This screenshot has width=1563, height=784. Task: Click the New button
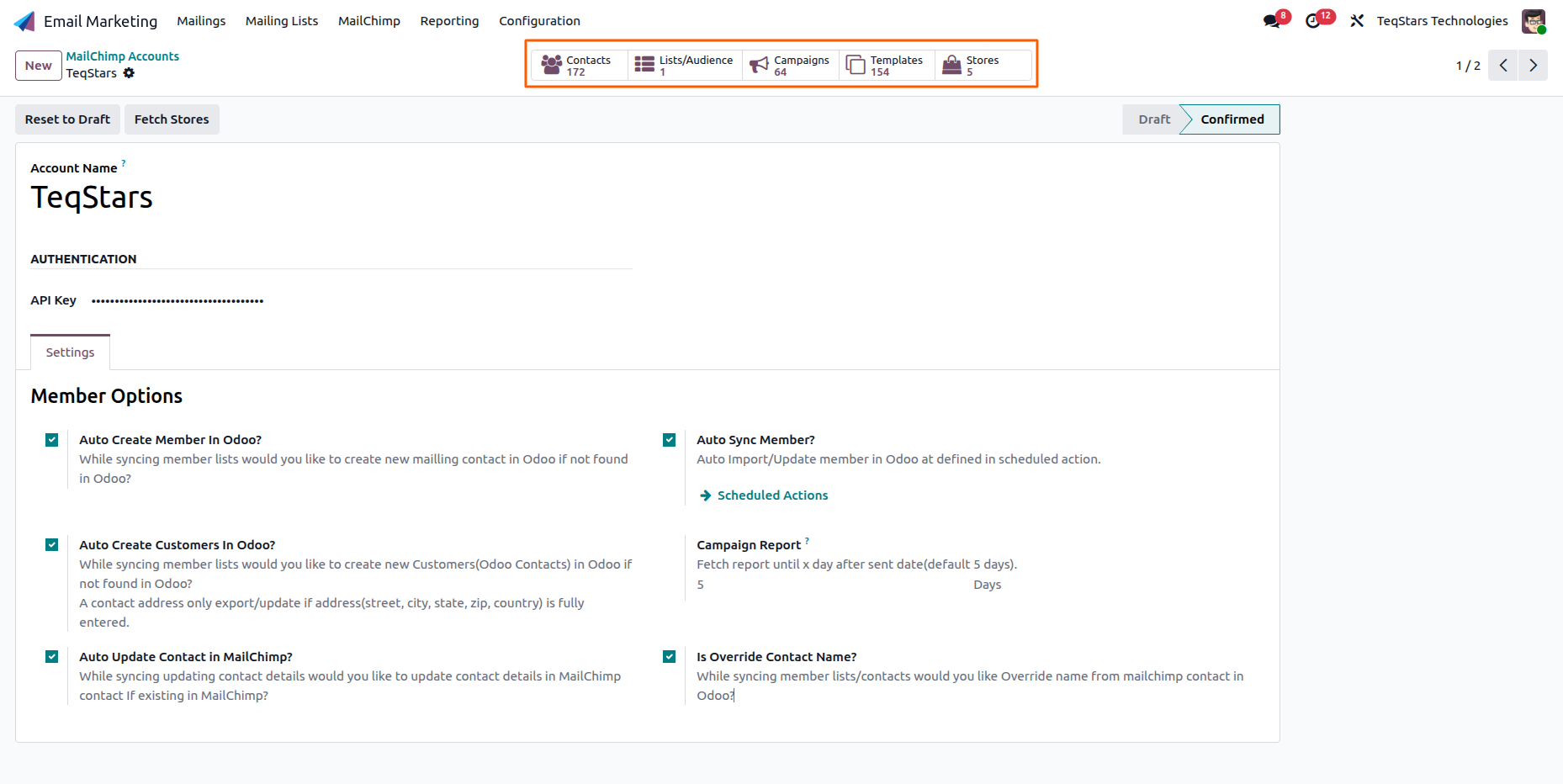39,66
